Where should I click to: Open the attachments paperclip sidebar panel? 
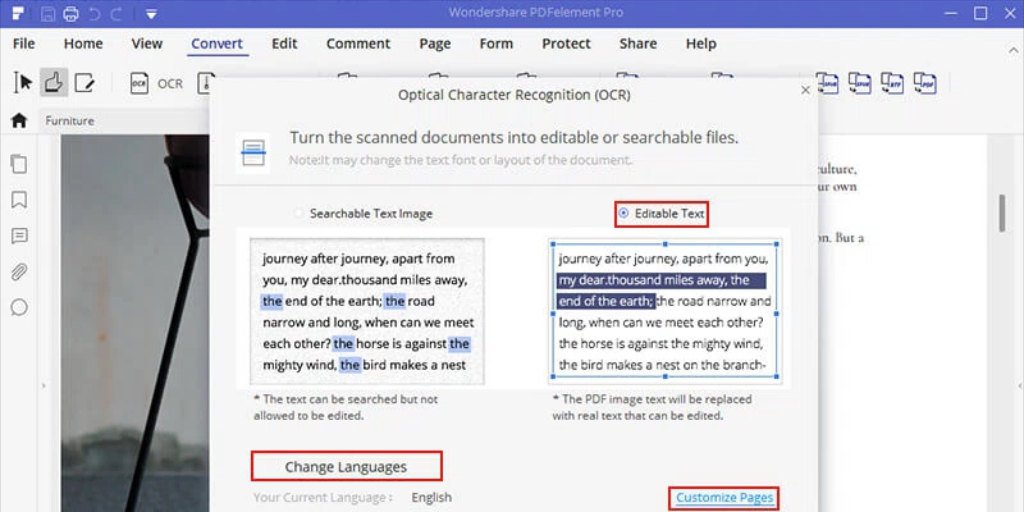click(19, 272)
